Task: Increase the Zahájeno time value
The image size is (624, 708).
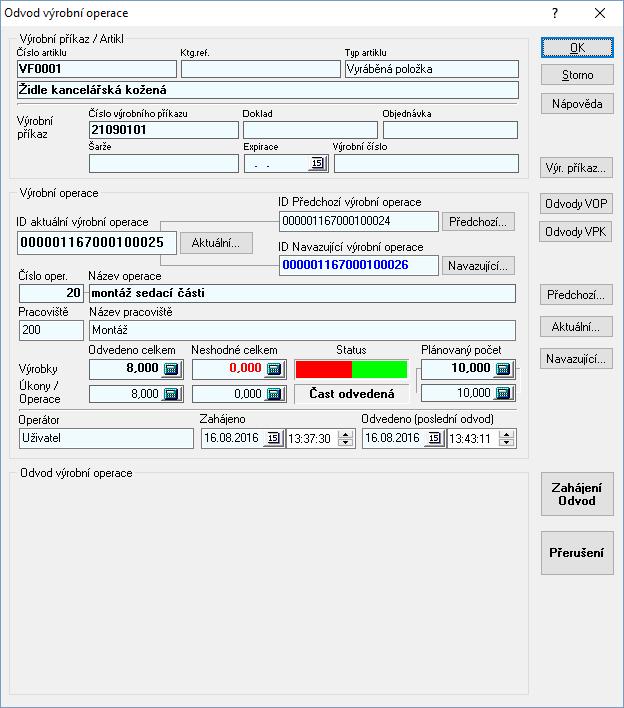Action: (346, 434)
